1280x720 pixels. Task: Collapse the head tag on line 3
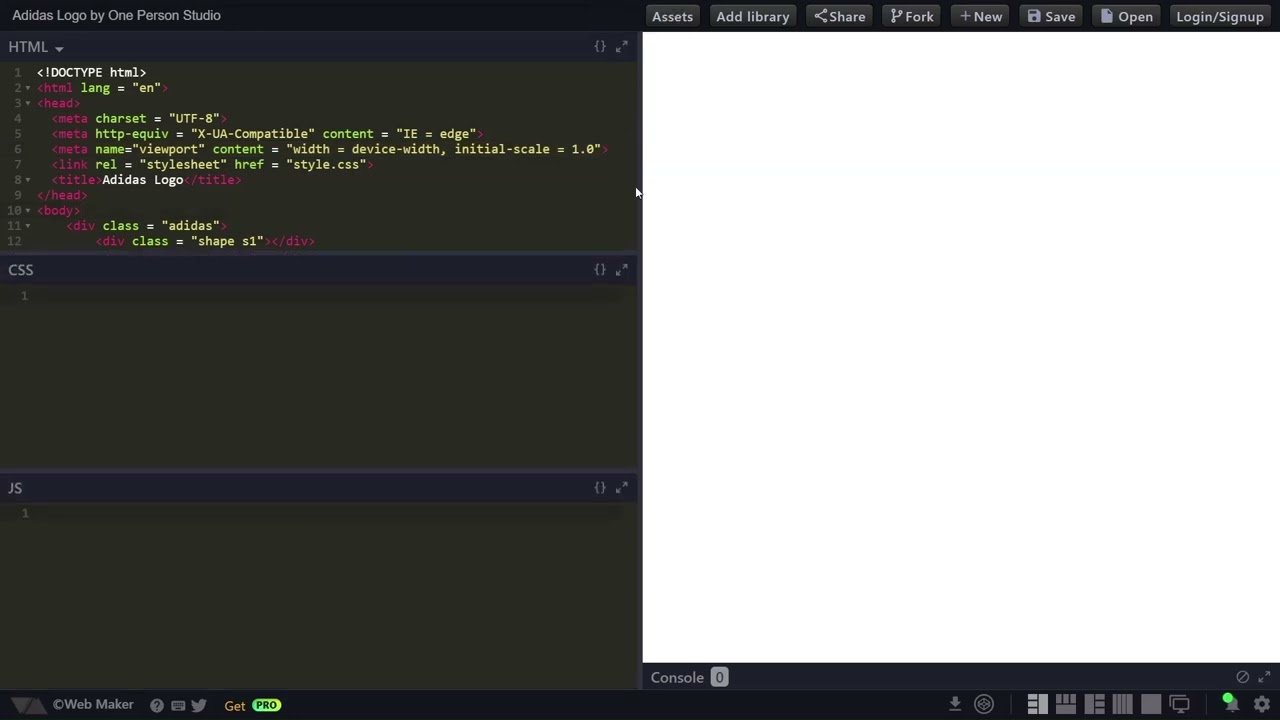28,103
